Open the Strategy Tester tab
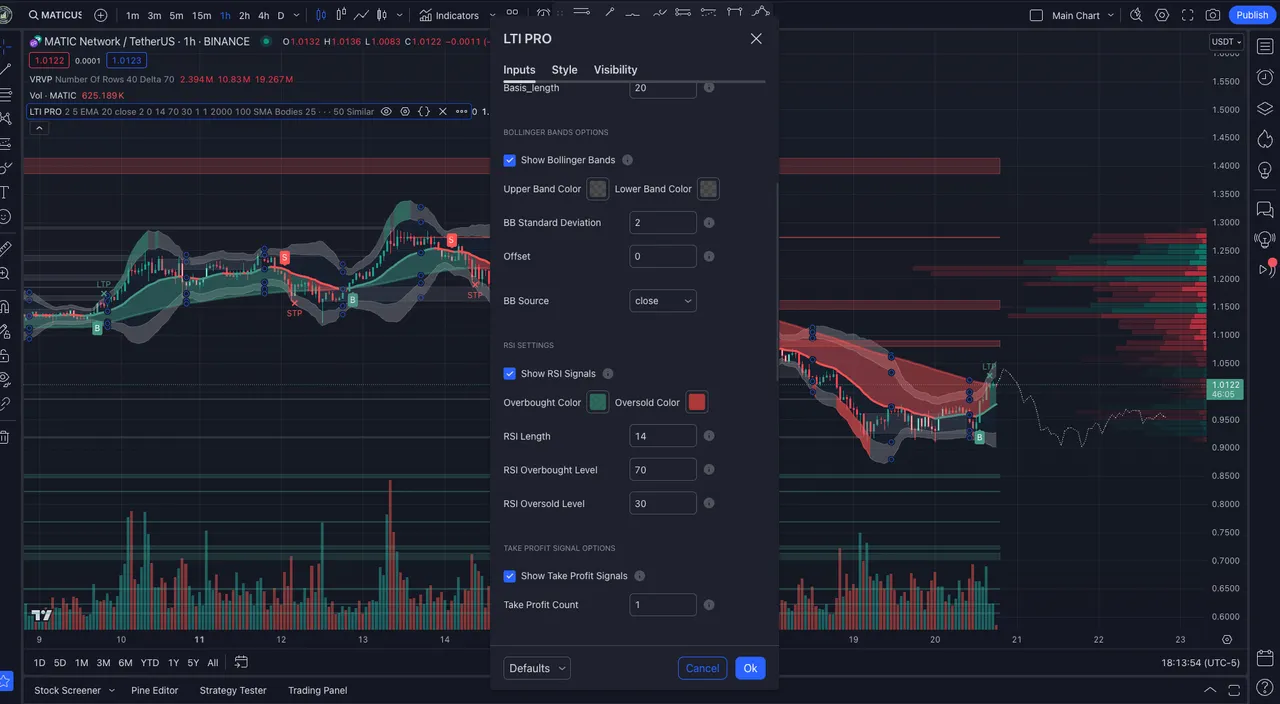The height and width of the screenshot is (704, 1280). coord(233,690)
